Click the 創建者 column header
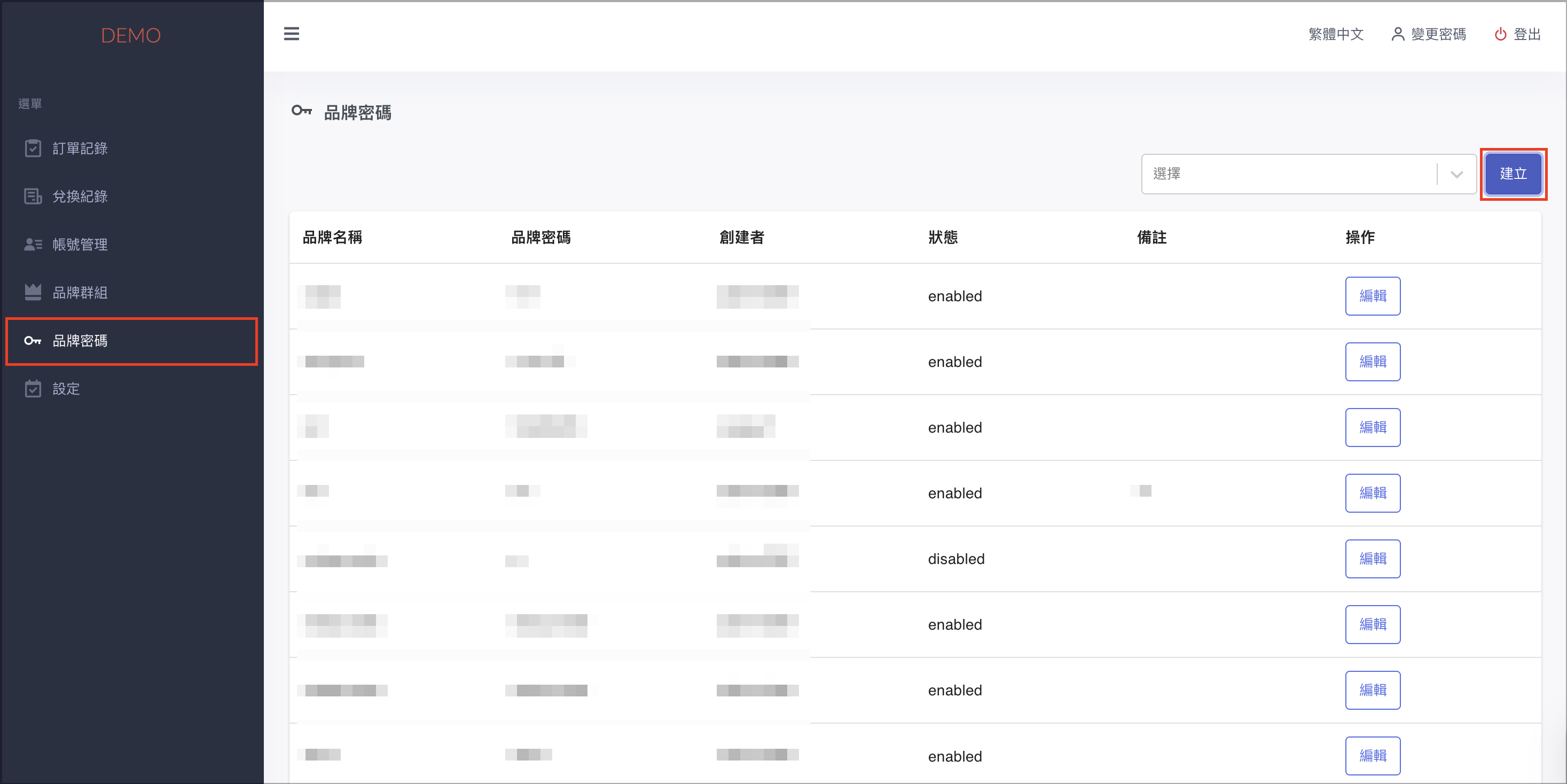Screen dimensions: 1567x784 coord(741,237)
